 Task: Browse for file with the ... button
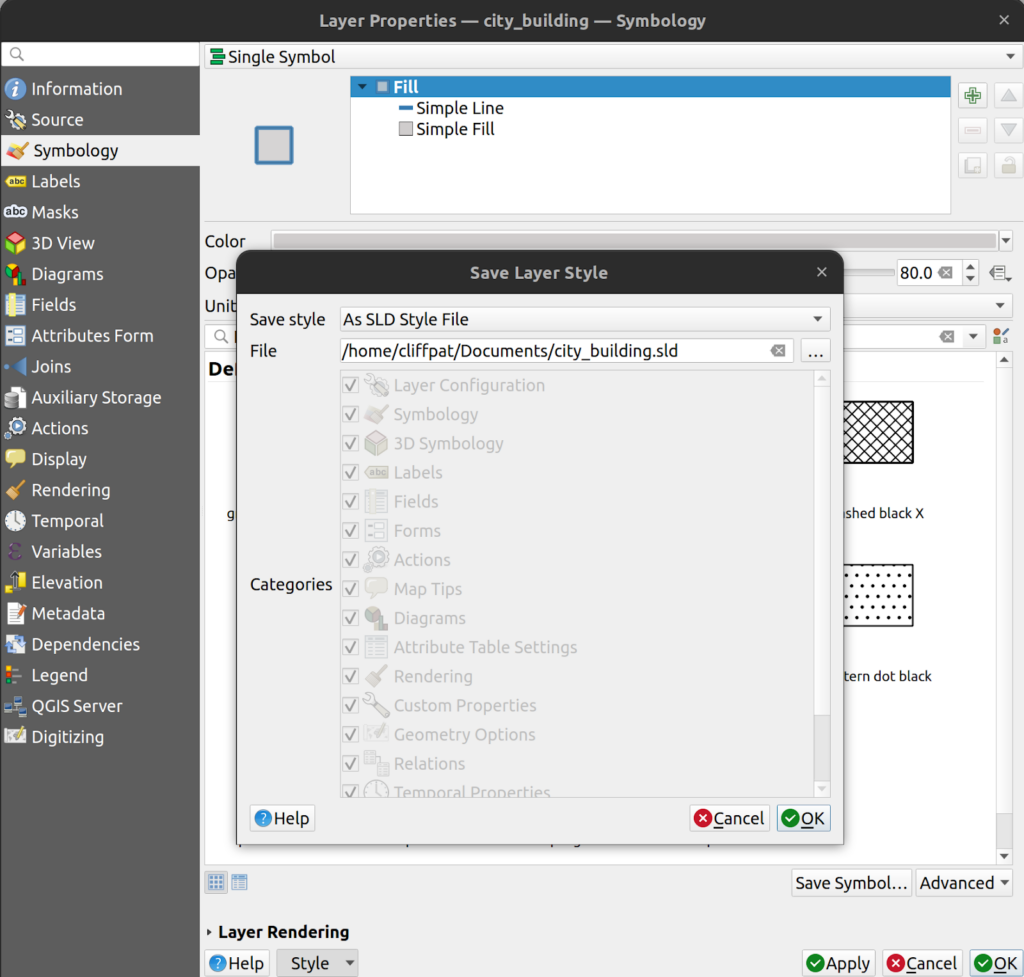pos(815,351)
